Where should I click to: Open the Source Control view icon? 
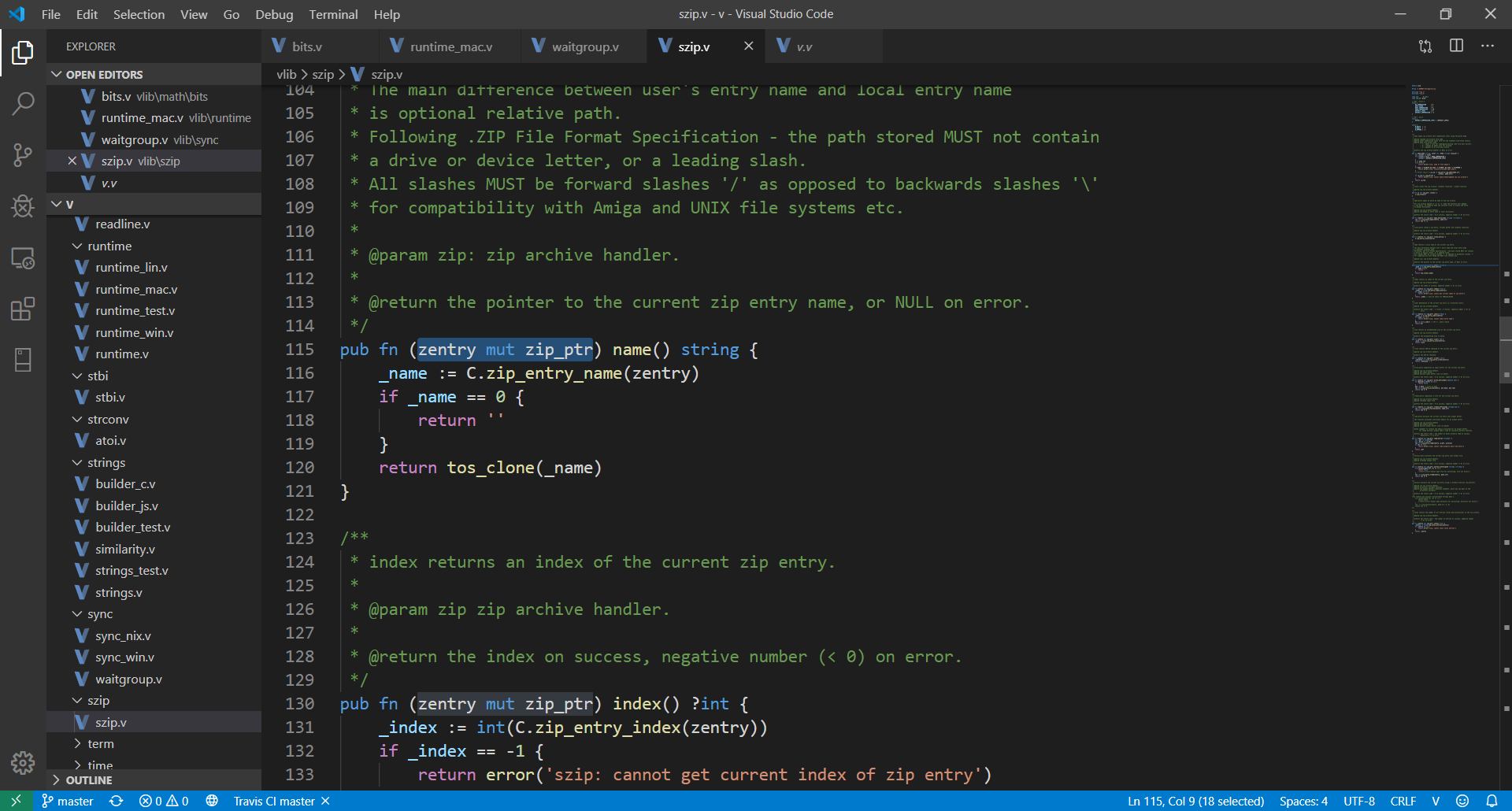pos(23,154)
